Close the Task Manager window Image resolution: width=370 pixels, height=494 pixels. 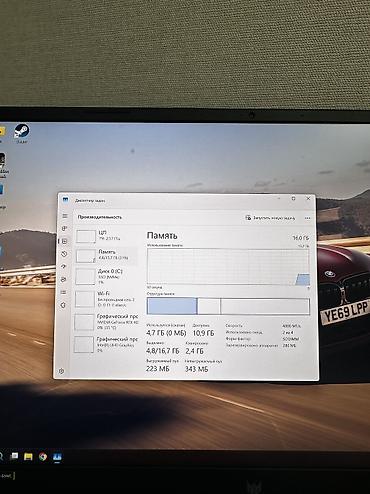click(308, 199)
